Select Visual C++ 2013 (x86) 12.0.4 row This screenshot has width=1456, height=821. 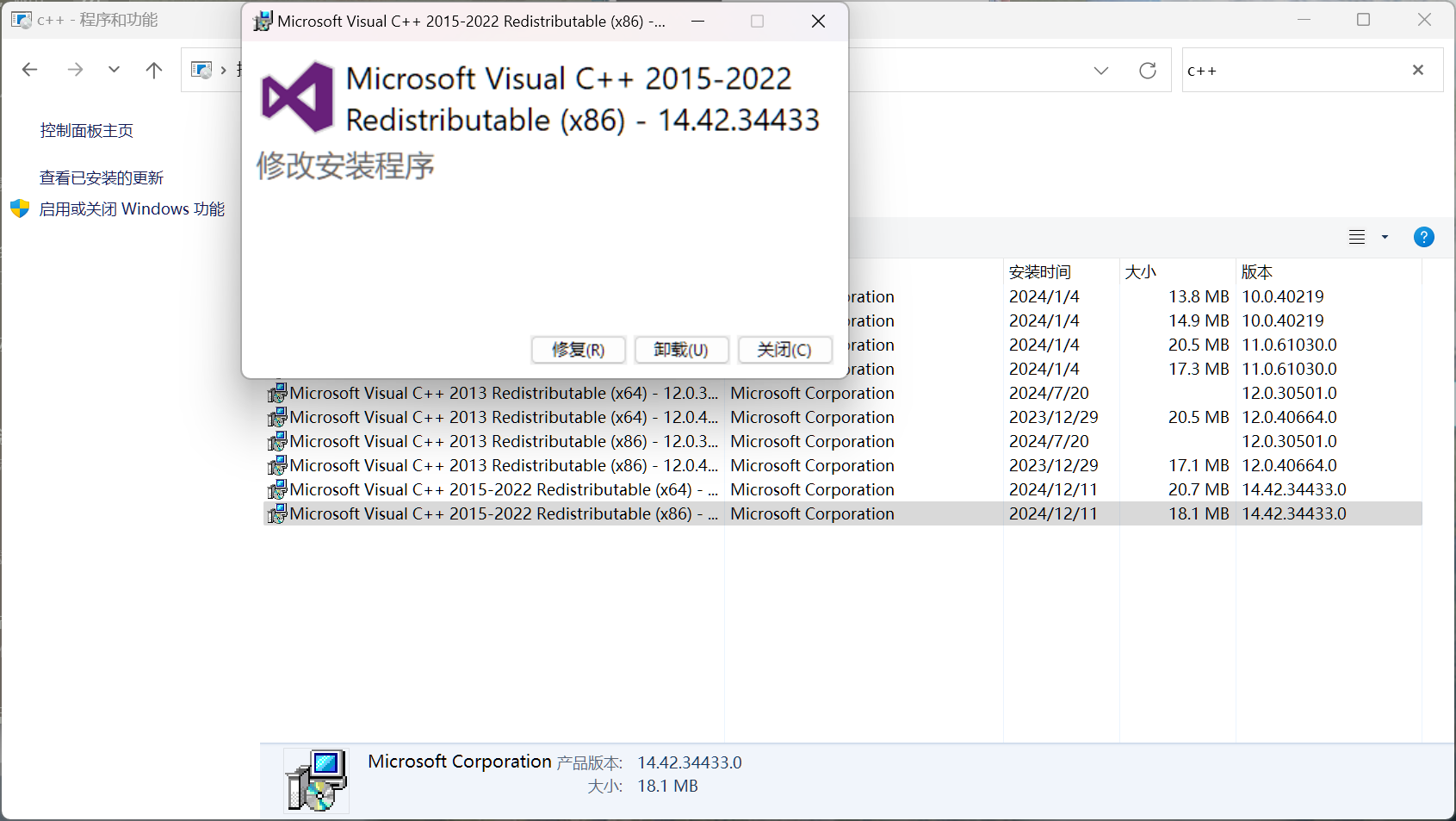pos(842,465)
